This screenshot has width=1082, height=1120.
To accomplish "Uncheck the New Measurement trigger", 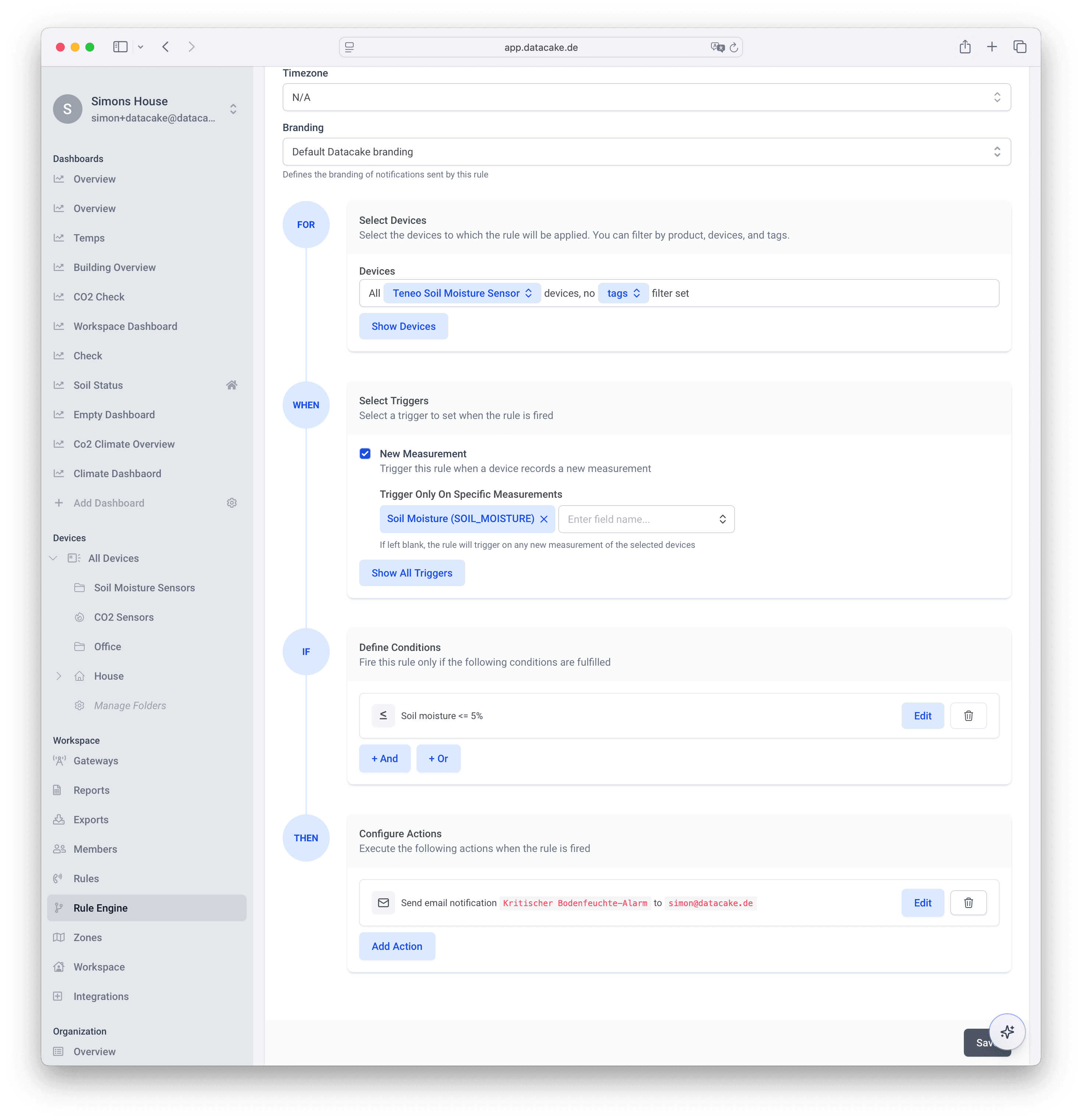I will (x=365, y=453).
